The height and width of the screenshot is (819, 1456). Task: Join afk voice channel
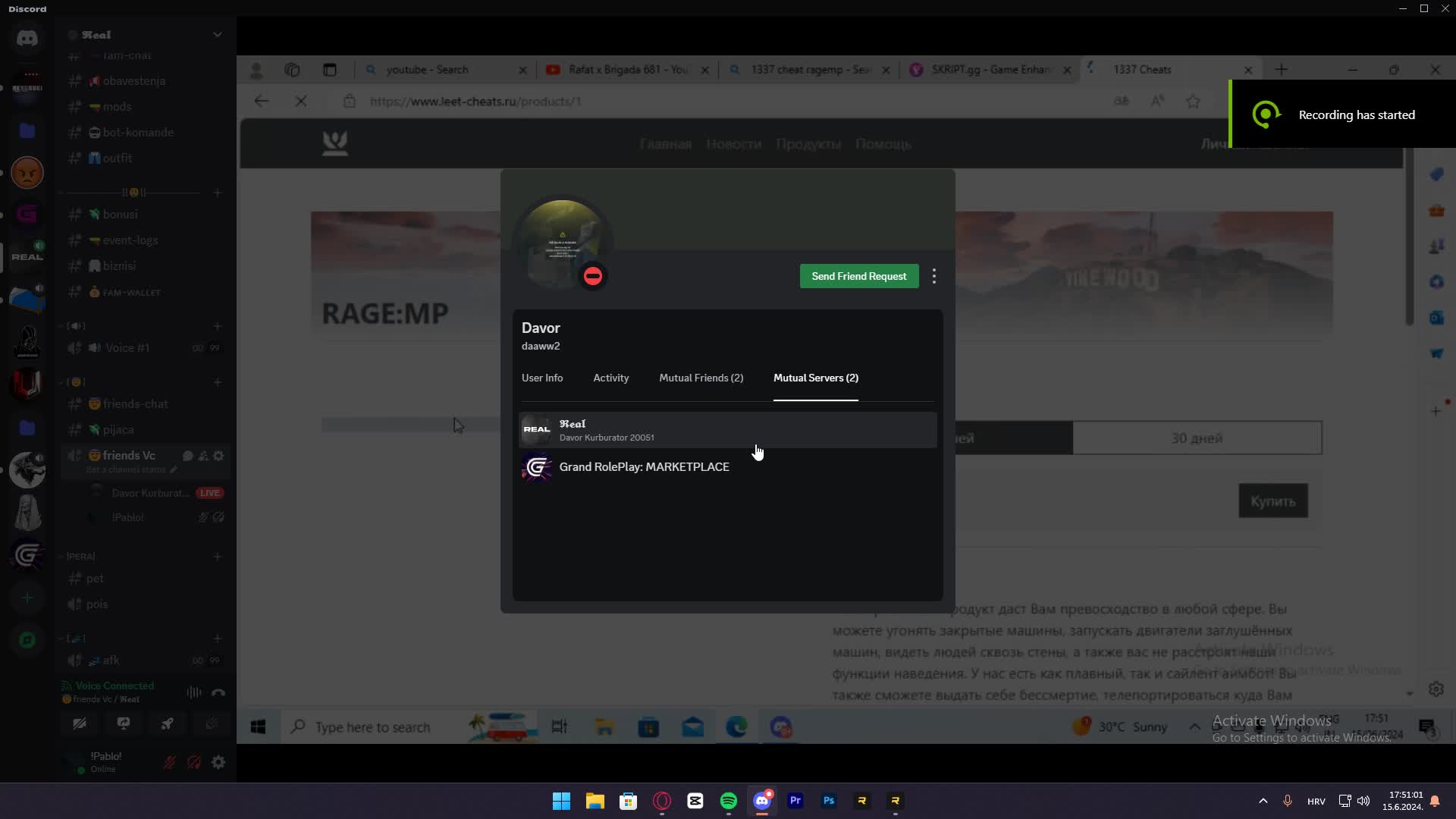coord(146,661)
